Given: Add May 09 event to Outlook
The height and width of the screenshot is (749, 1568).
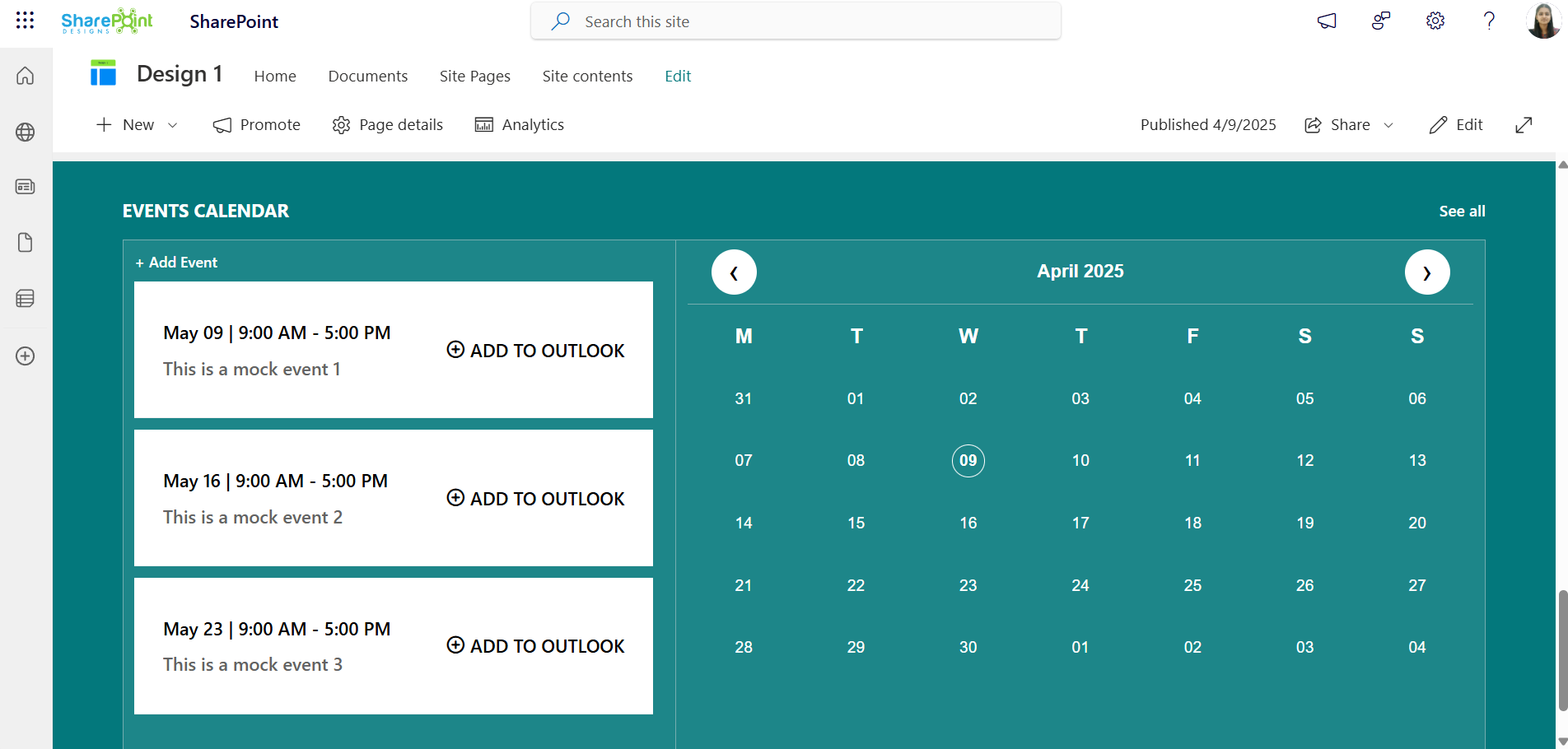Looking at the screenshot, I should (x=536, y=351).
